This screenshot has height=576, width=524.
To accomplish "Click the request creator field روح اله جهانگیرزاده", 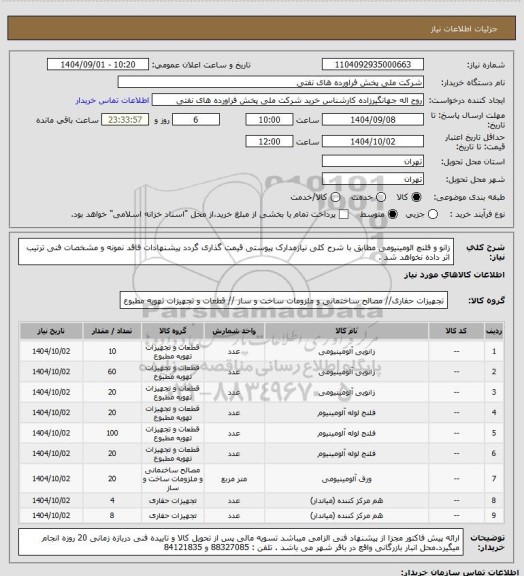I will pyautogui.click(x=288, y=100).
